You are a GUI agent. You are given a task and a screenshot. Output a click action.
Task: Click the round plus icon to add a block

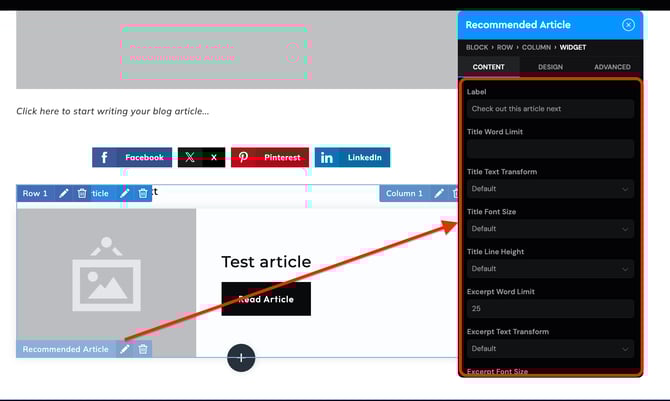[241, 357]
